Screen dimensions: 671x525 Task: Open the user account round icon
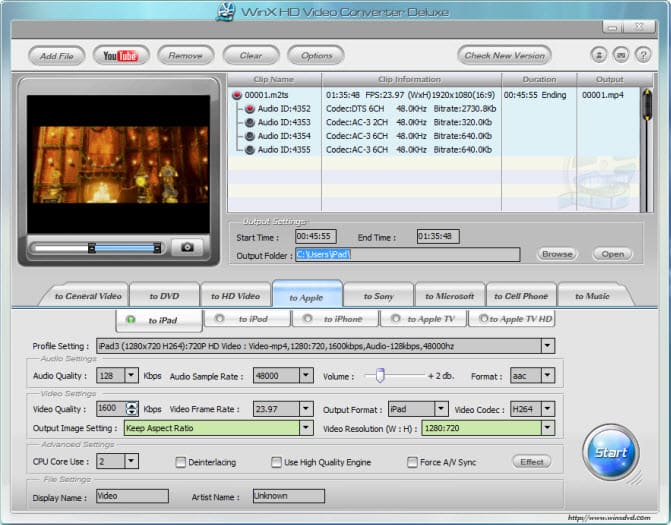tap(599, 55)
